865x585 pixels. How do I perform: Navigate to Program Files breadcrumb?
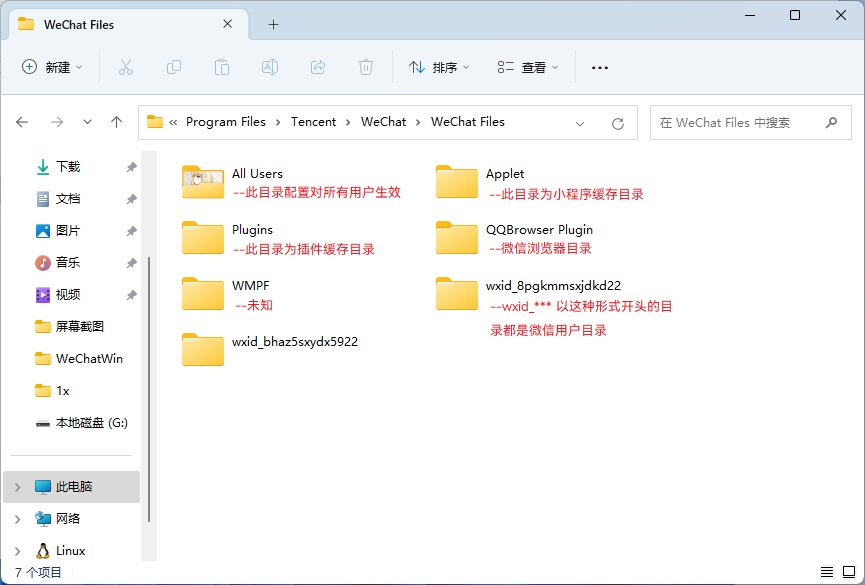click(x=226, y=122)
